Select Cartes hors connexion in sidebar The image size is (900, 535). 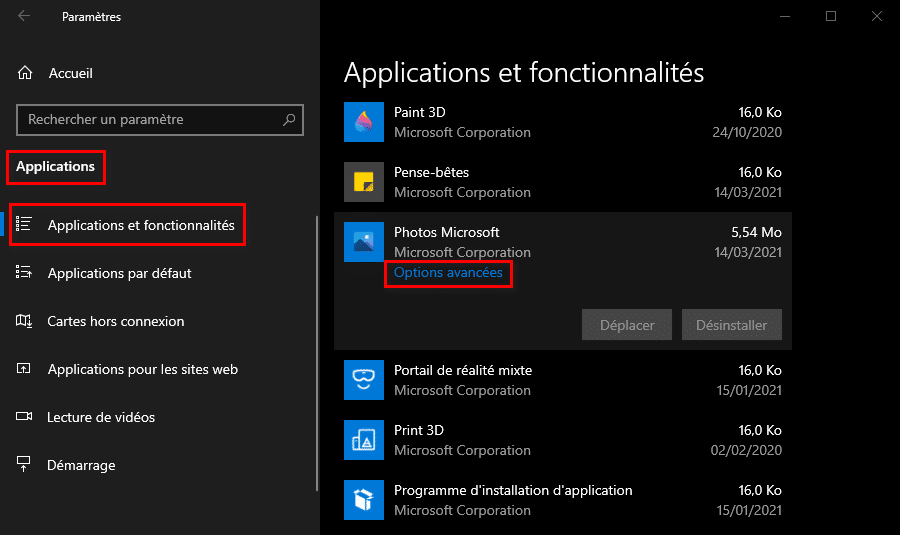pyautogui.click(x=115, y=321)
